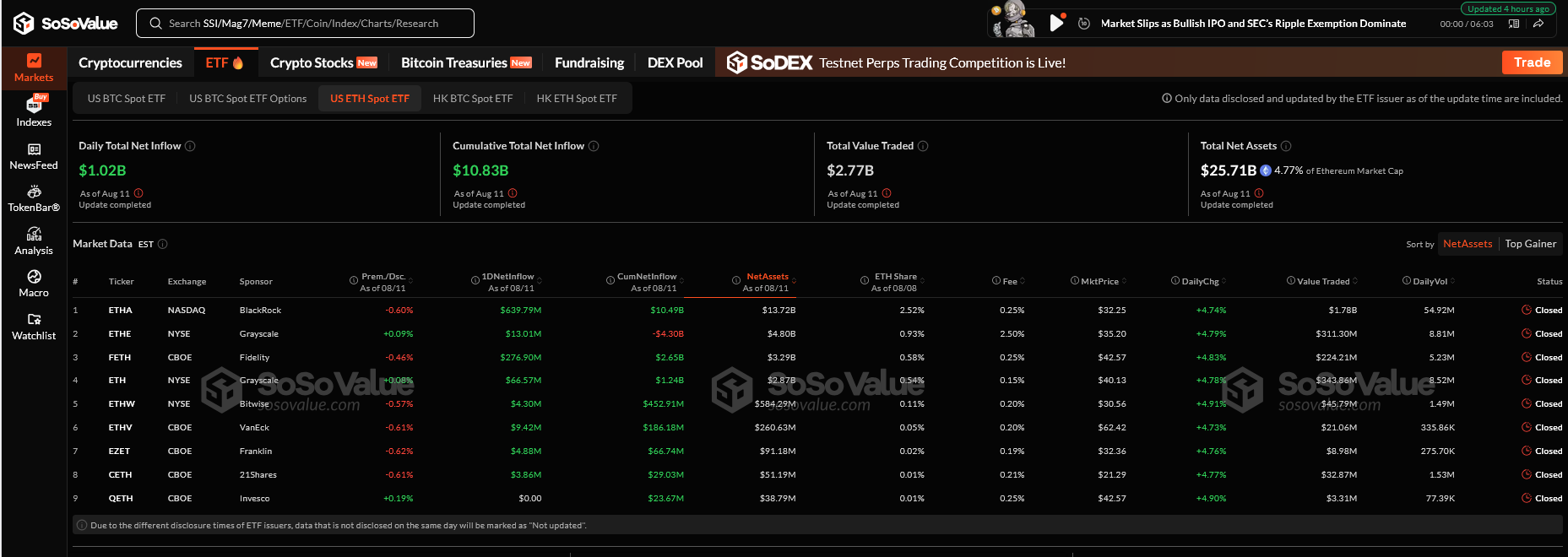
Task: Go to the Fundraising tab
Action: pyautogui.click(x=589, y=62)
